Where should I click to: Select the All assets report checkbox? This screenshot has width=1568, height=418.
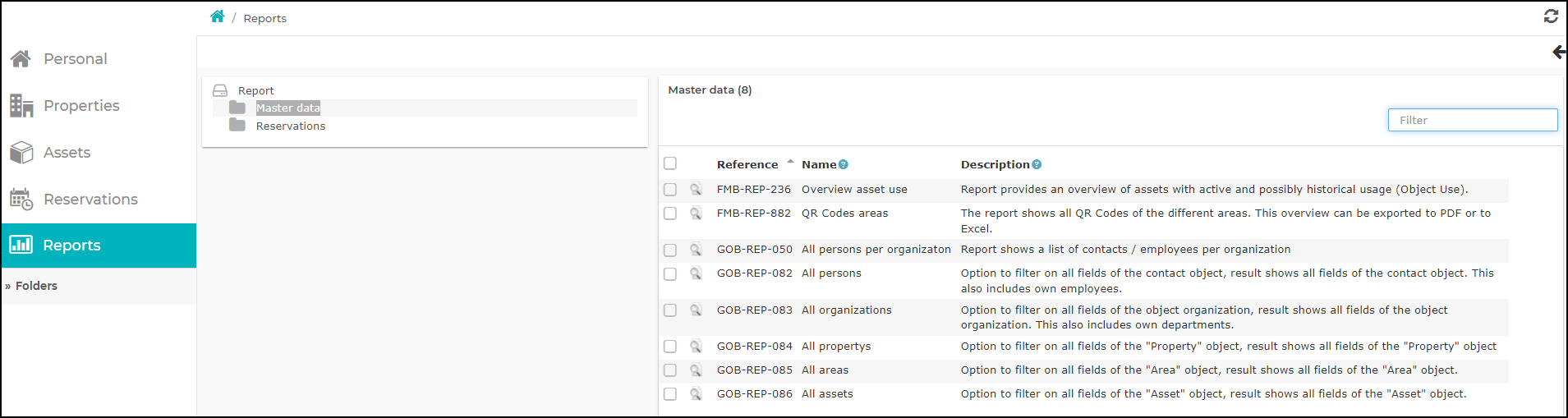pos(670,394)
